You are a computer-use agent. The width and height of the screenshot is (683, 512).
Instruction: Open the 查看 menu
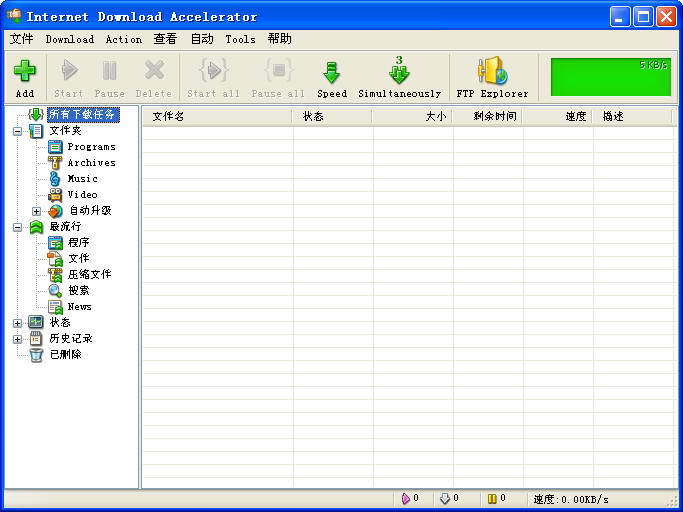[165, 39]
